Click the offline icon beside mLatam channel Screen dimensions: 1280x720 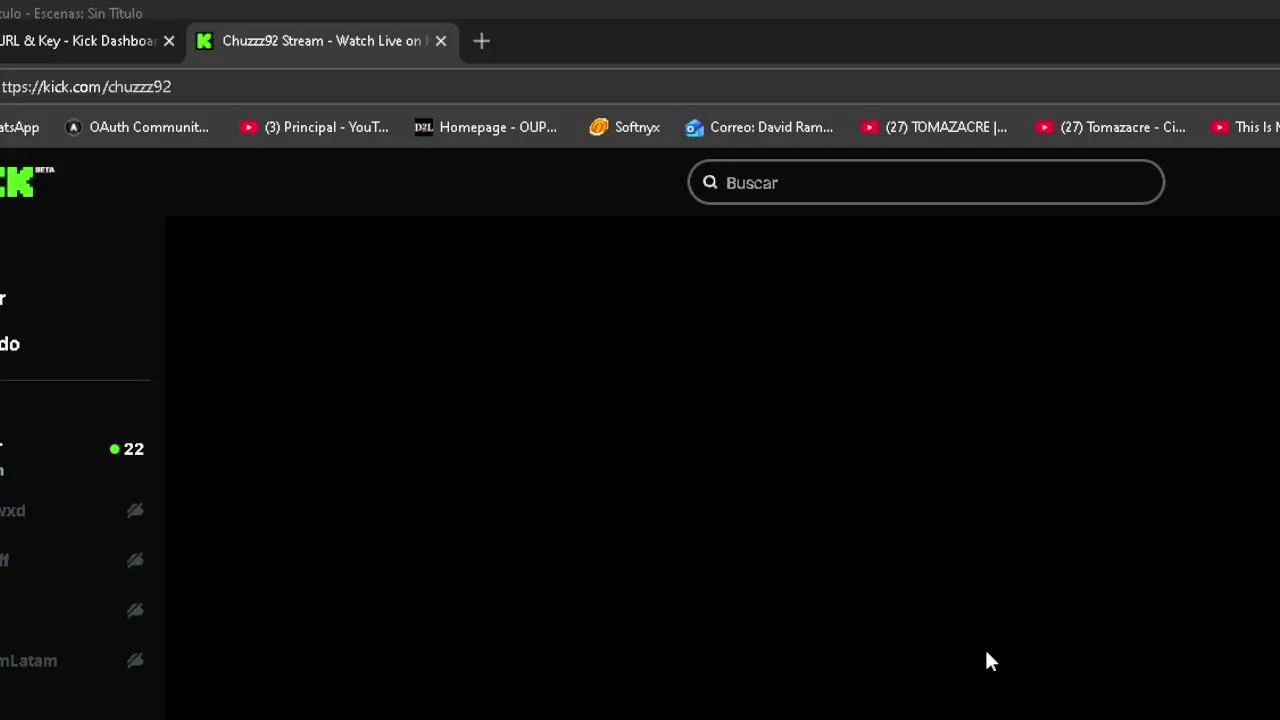point(135,661)
